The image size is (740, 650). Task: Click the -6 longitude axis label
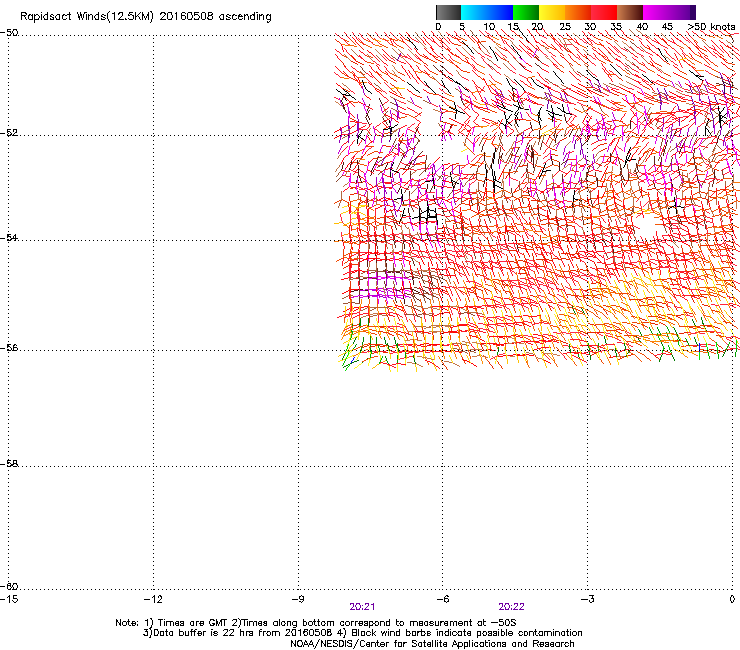[442, 599]
